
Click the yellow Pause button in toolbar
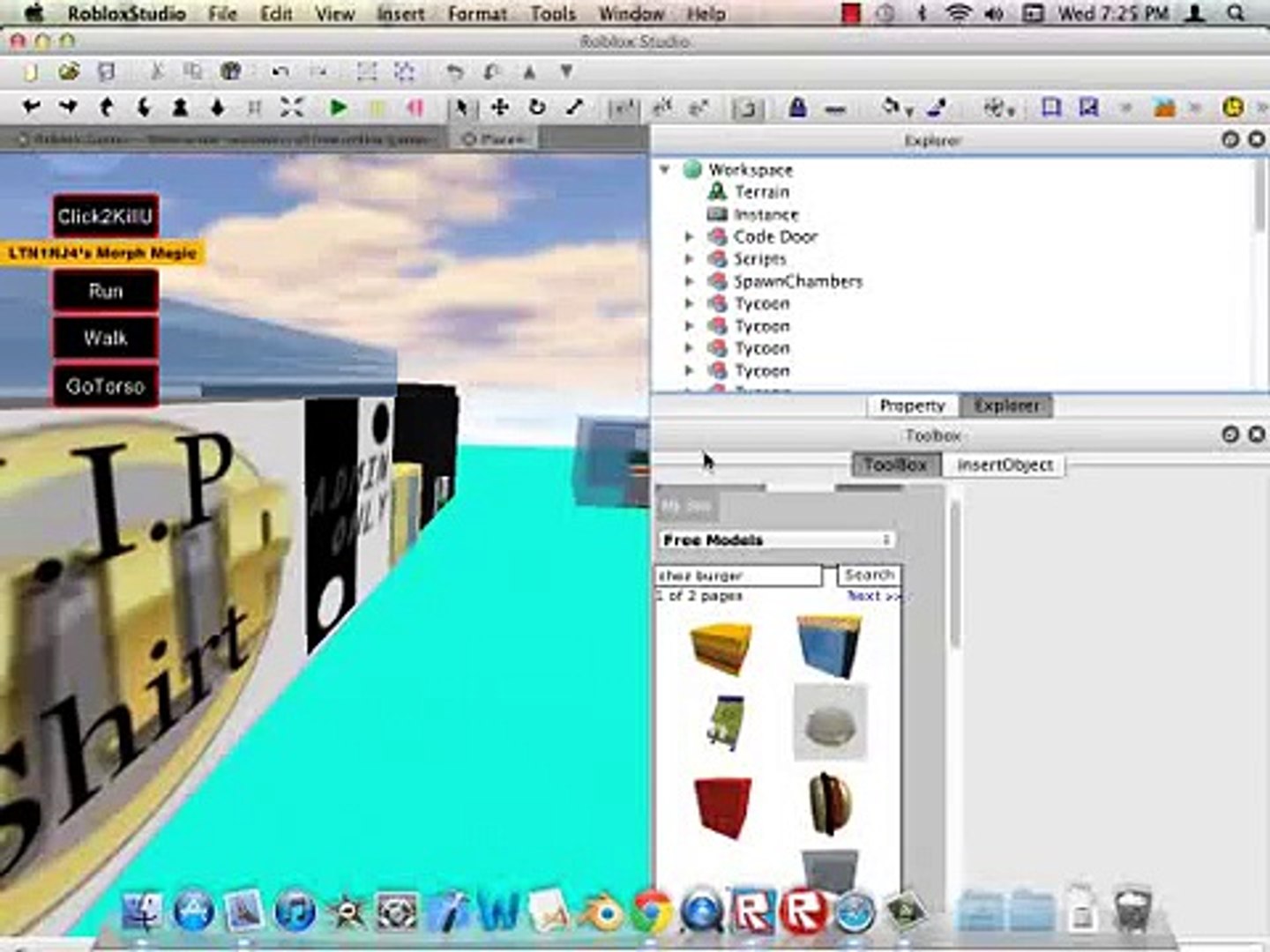pyautogui.click(x=377, y=108)
